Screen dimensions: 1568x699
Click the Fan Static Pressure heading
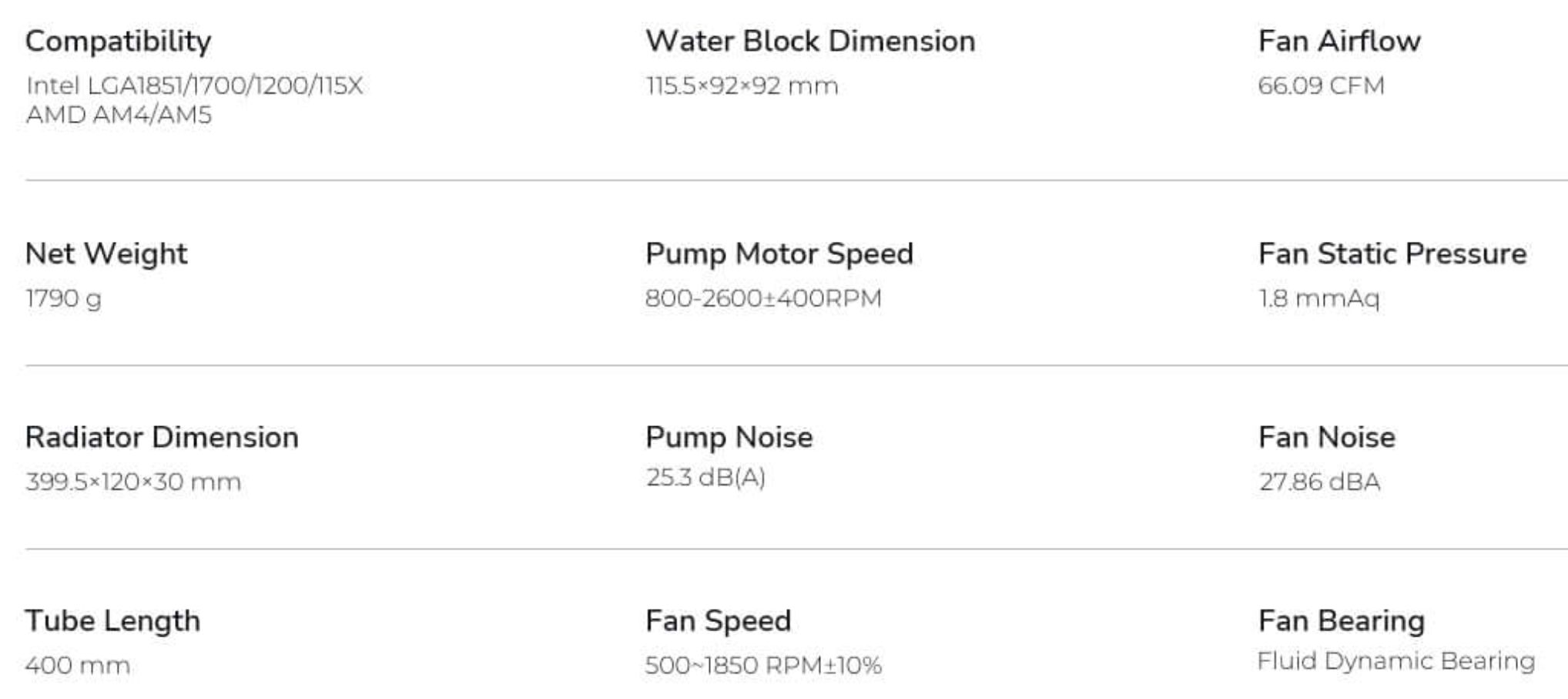pyautogui.click(x=1392, y=254)
